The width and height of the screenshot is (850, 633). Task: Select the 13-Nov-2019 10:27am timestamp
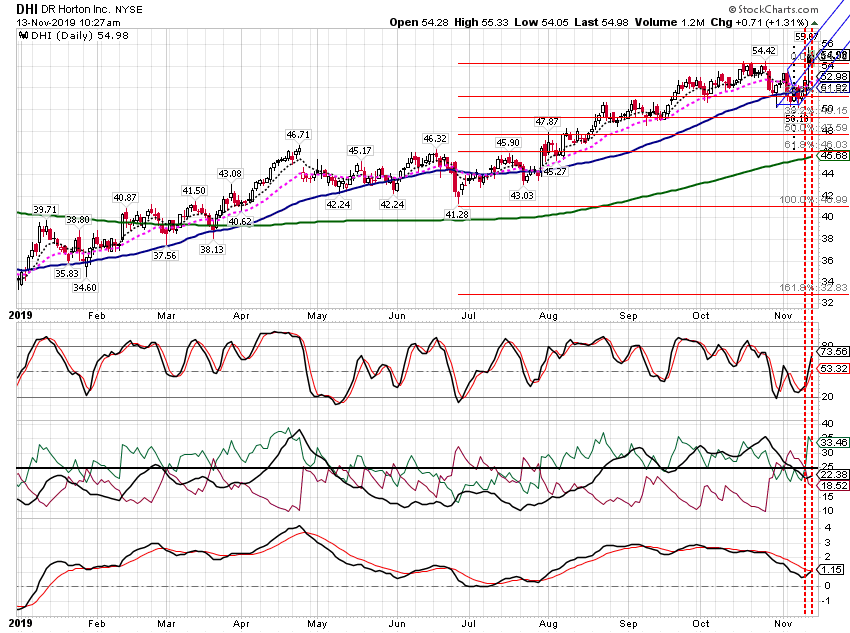(68, 23)
